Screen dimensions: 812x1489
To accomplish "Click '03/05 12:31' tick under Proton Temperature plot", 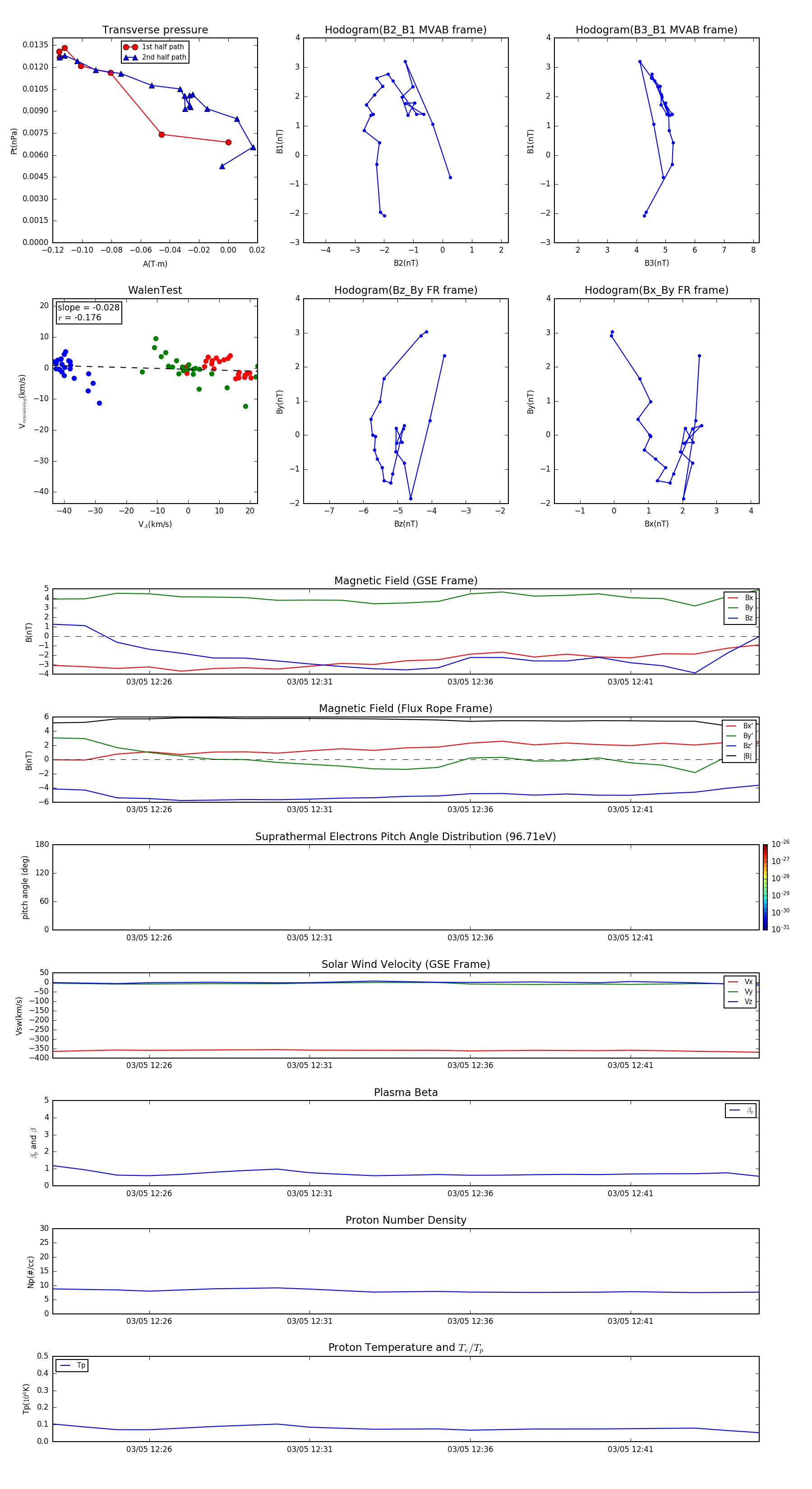I will (x=309, y=1449).
